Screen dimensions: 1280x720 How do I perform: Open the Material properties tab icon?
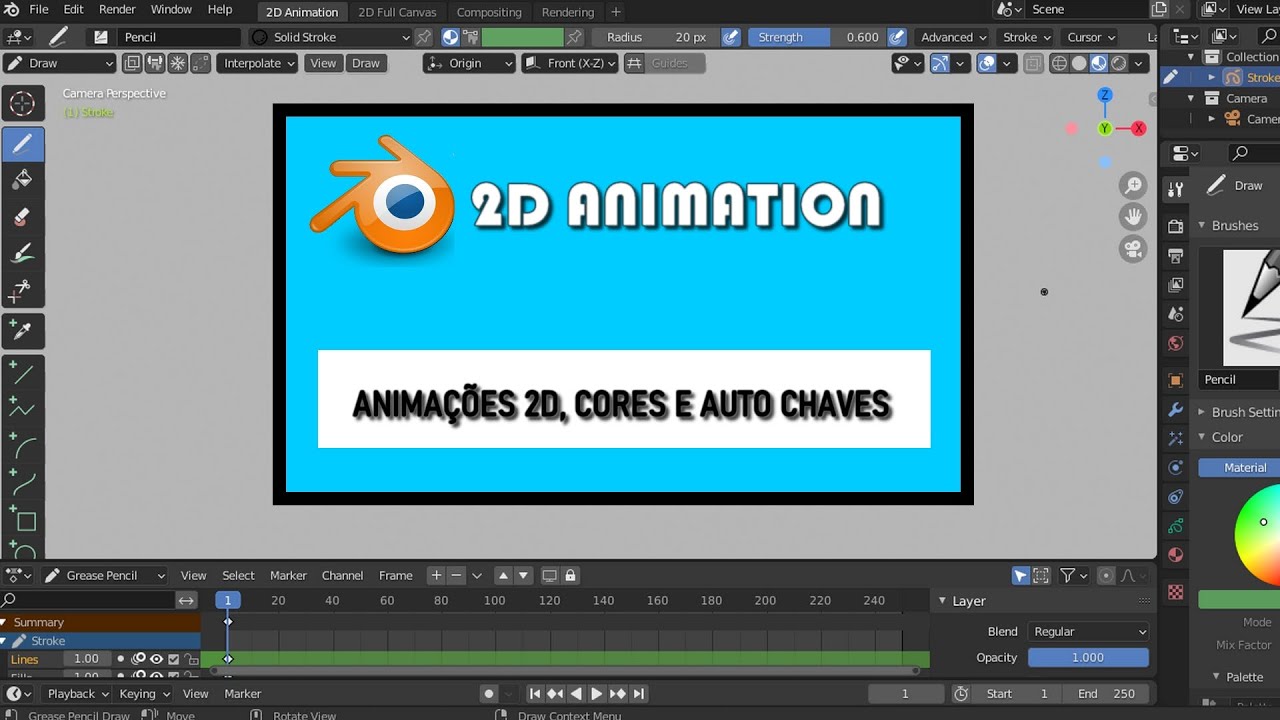coord(1176,555)
